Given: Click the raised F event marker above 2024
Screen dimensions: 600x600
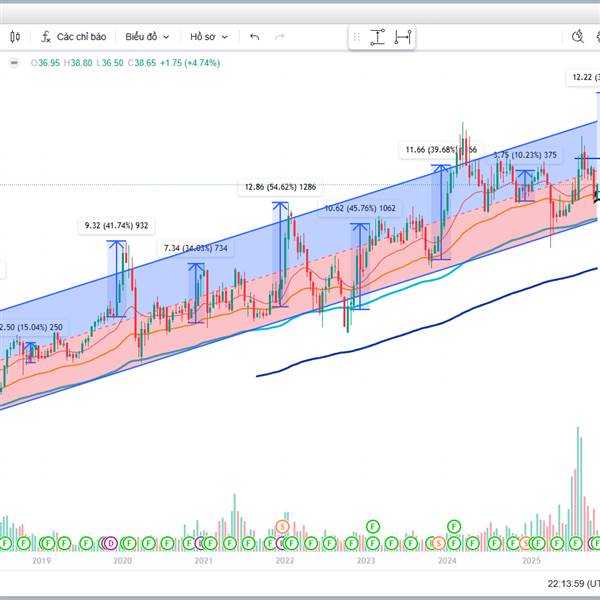Looking at the screenshot, I should click(454, 527).
